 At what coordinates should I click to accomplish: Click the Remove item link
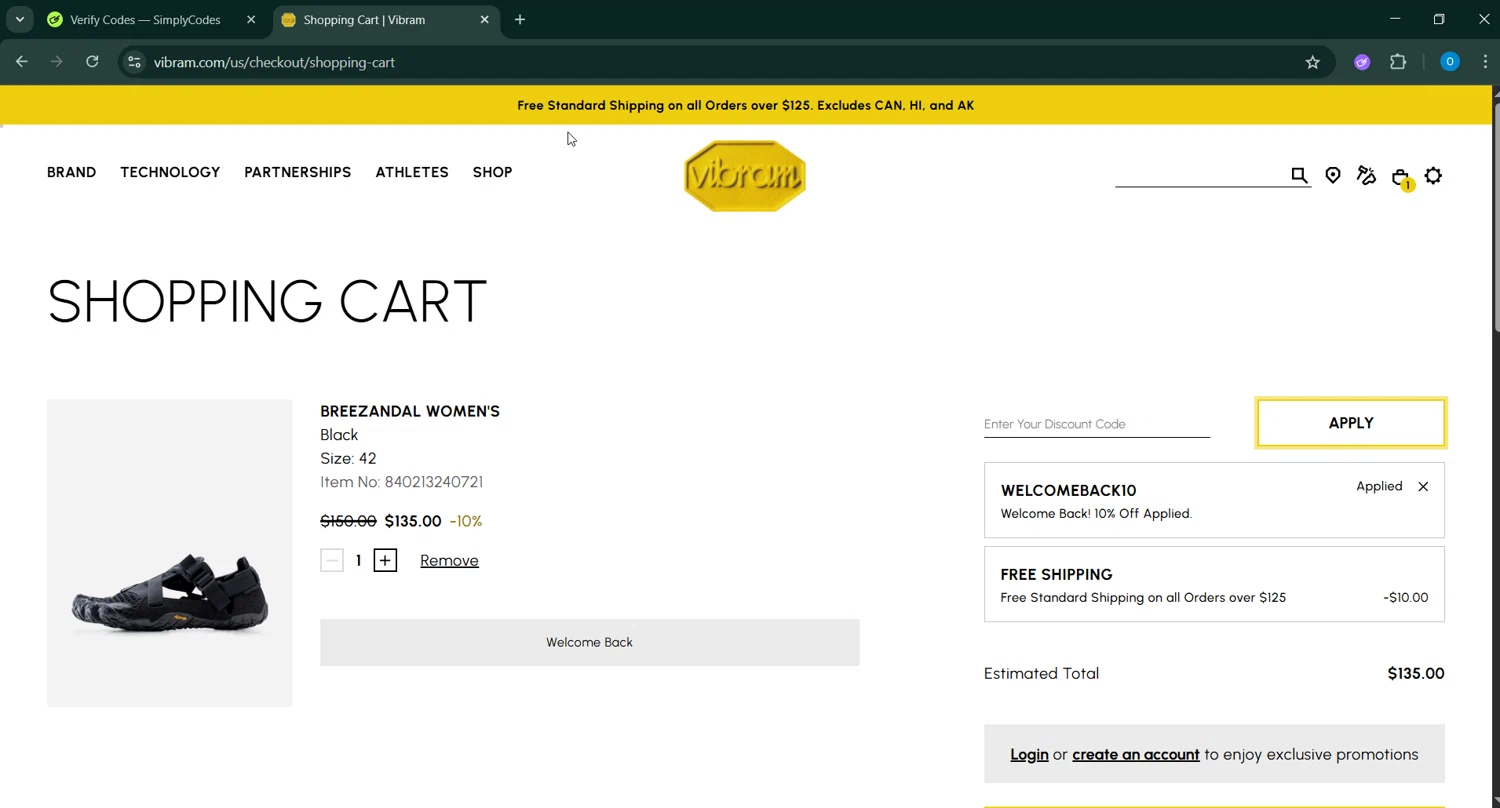[449, 561]
